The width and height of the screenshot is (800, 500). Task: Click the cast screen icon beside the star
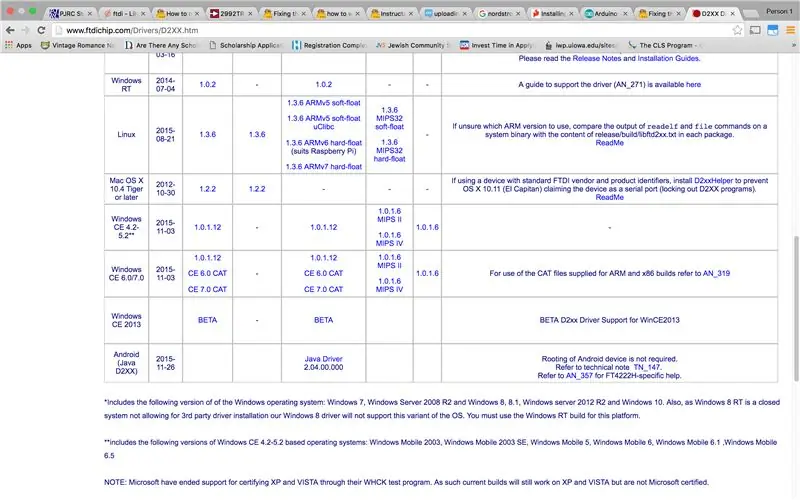755,30
